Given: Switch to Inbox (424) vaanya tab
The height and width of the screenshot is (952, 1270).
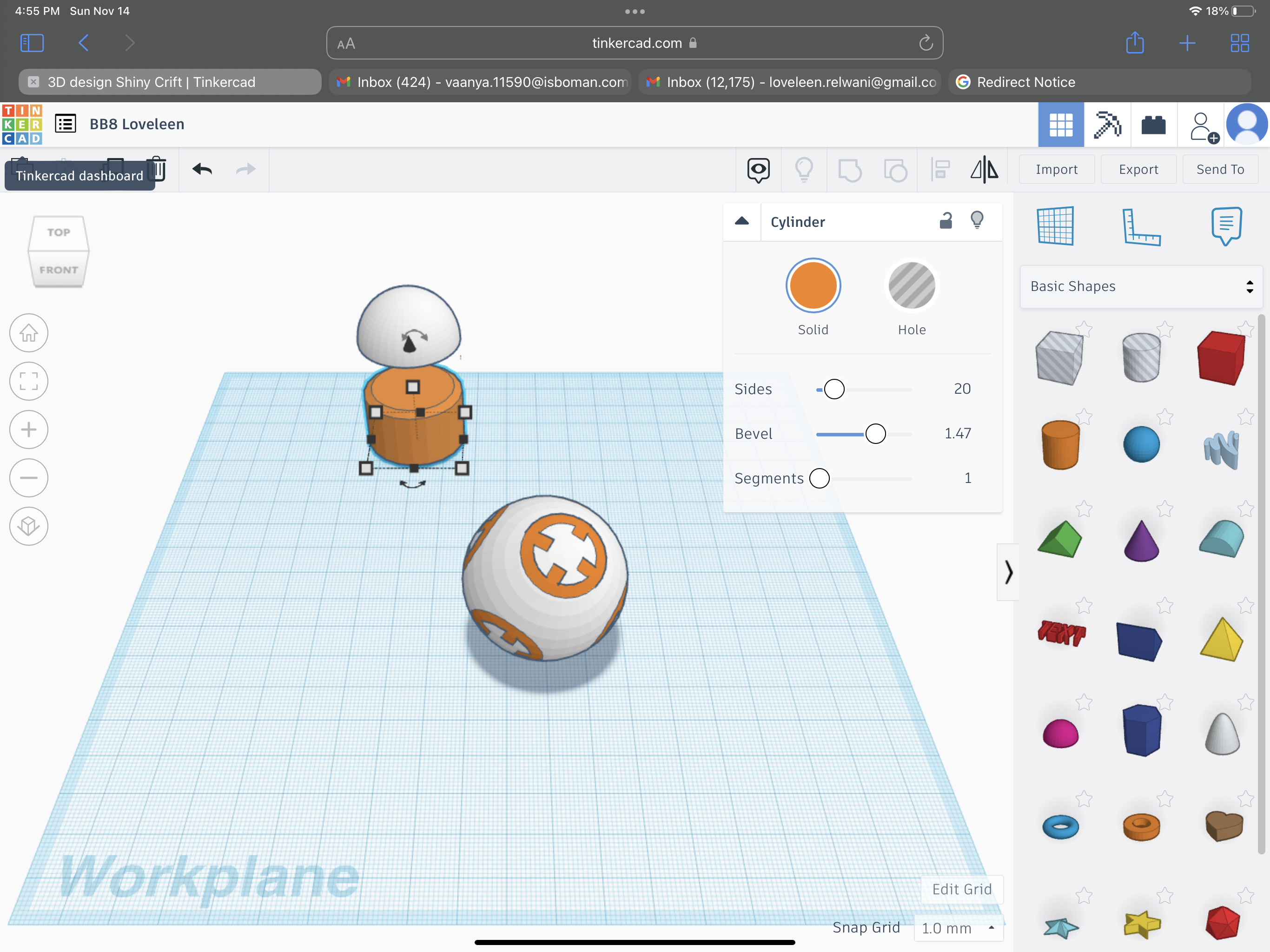Looking at the screenshot, I should tap(481, 82).
